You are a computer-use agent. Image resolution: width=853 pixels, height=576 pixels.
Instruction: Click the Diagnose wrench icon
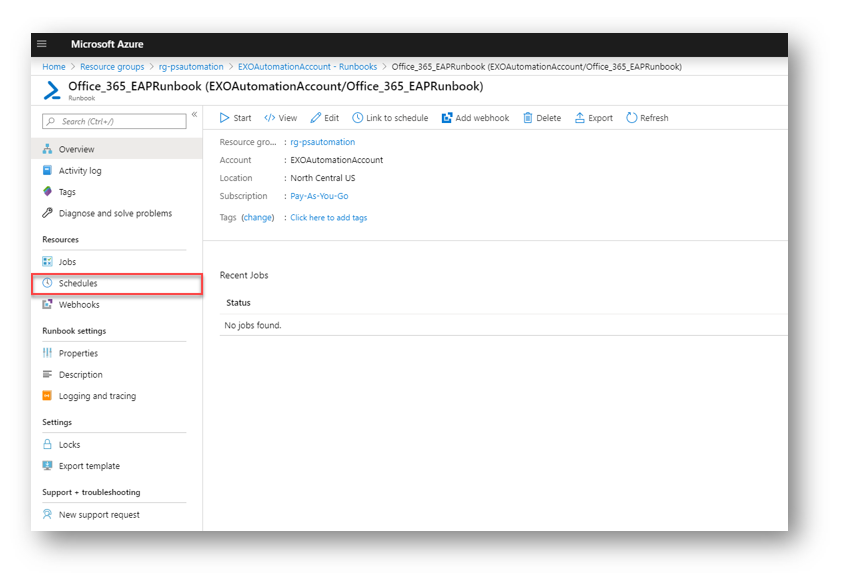pyautogui.click(x=47, y=213)
